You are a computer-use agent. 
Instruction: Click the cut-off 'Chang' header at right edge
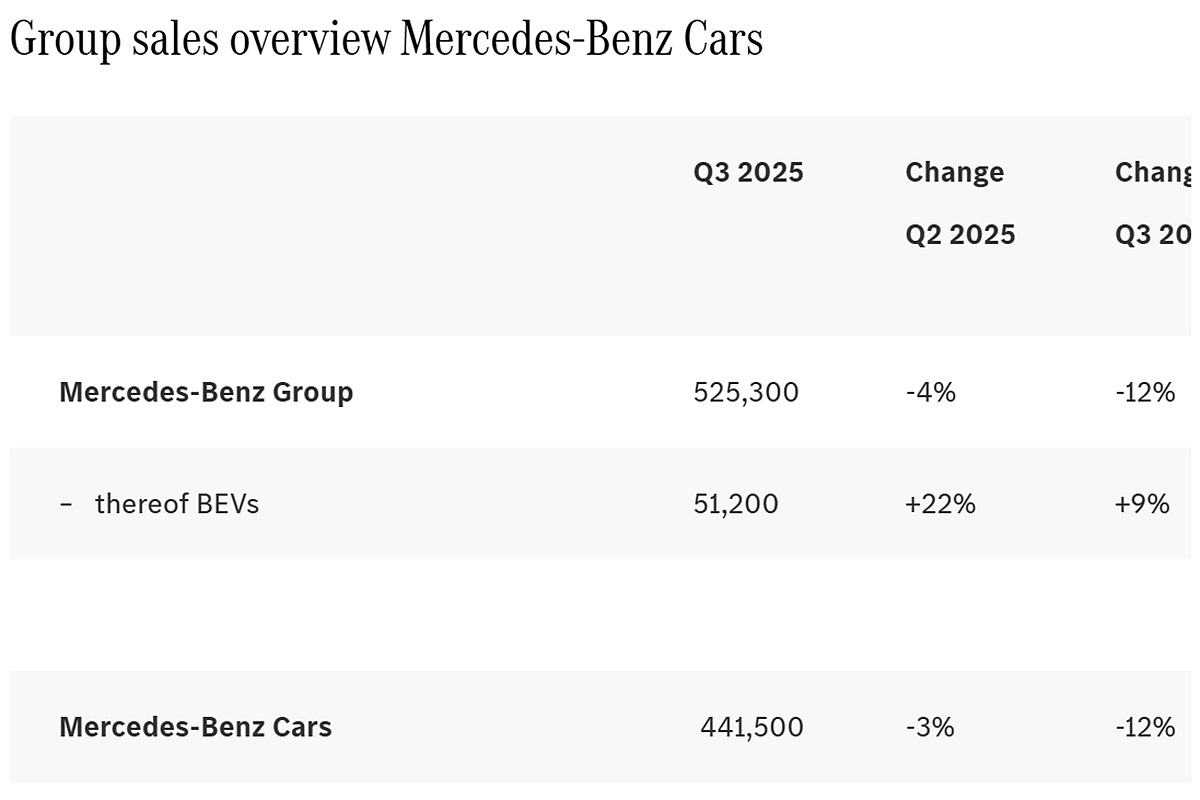(1154, 172)
